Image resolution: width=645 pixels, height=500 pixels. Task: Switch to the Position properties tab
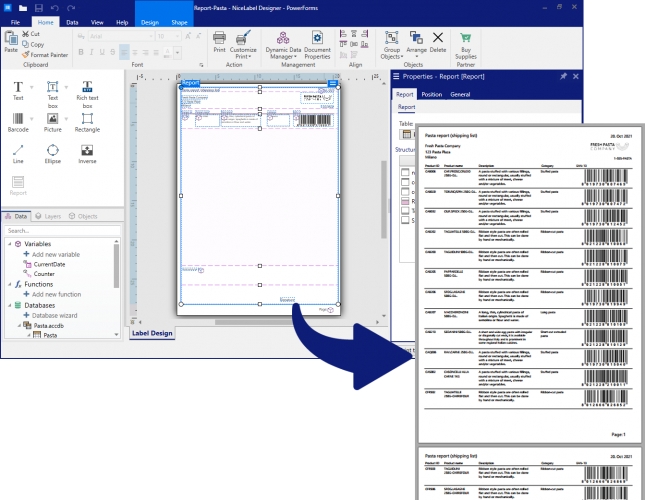431,94
